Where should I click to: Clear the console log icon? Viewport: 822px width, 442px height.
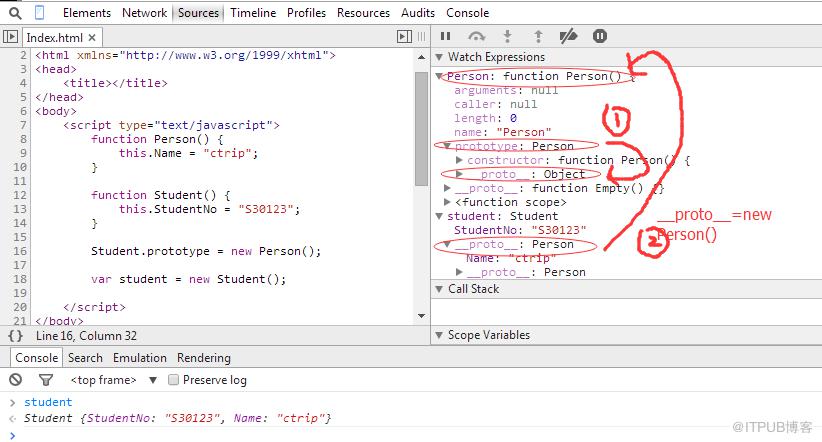click(x=16, y=380)
